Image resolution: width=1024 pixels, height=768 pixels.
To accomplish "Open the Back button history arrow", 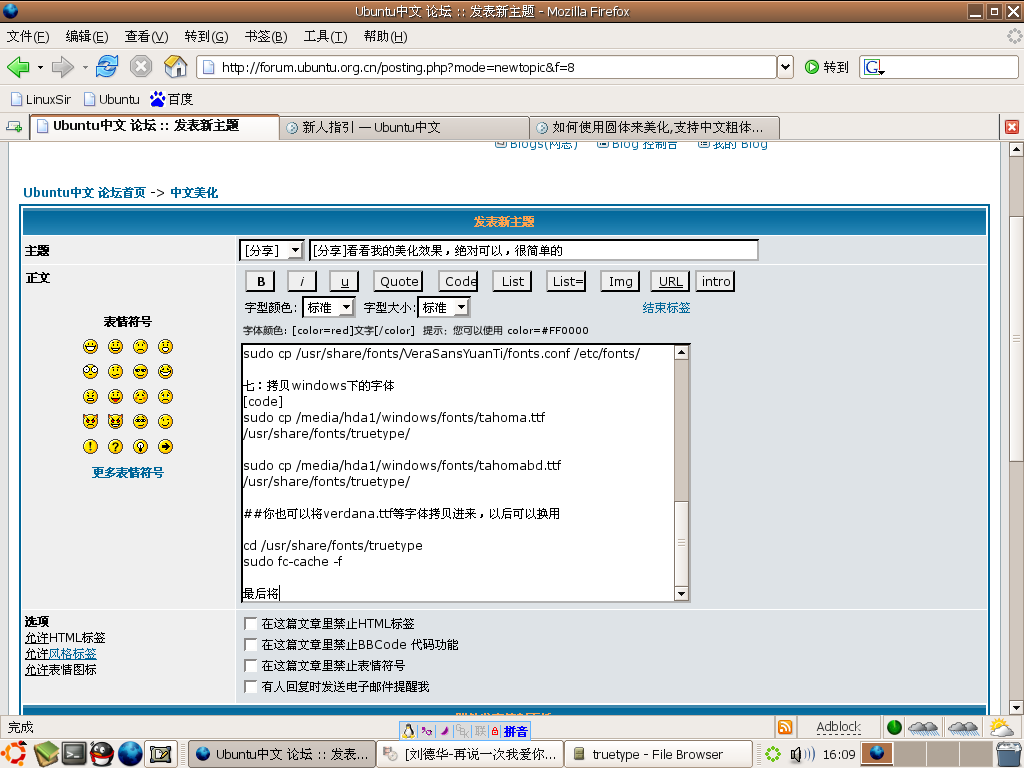I will 40,67.
